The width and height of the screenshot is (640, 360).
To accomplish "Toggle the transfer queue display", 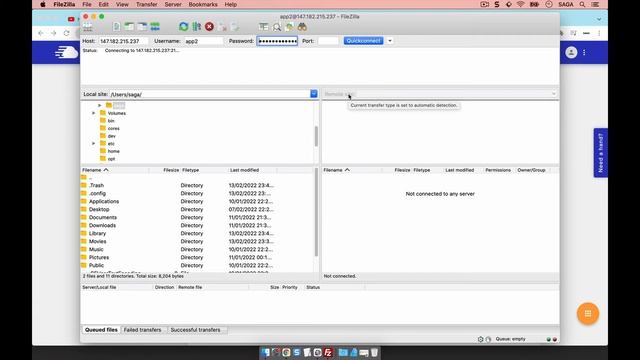I will coord(155,27).
